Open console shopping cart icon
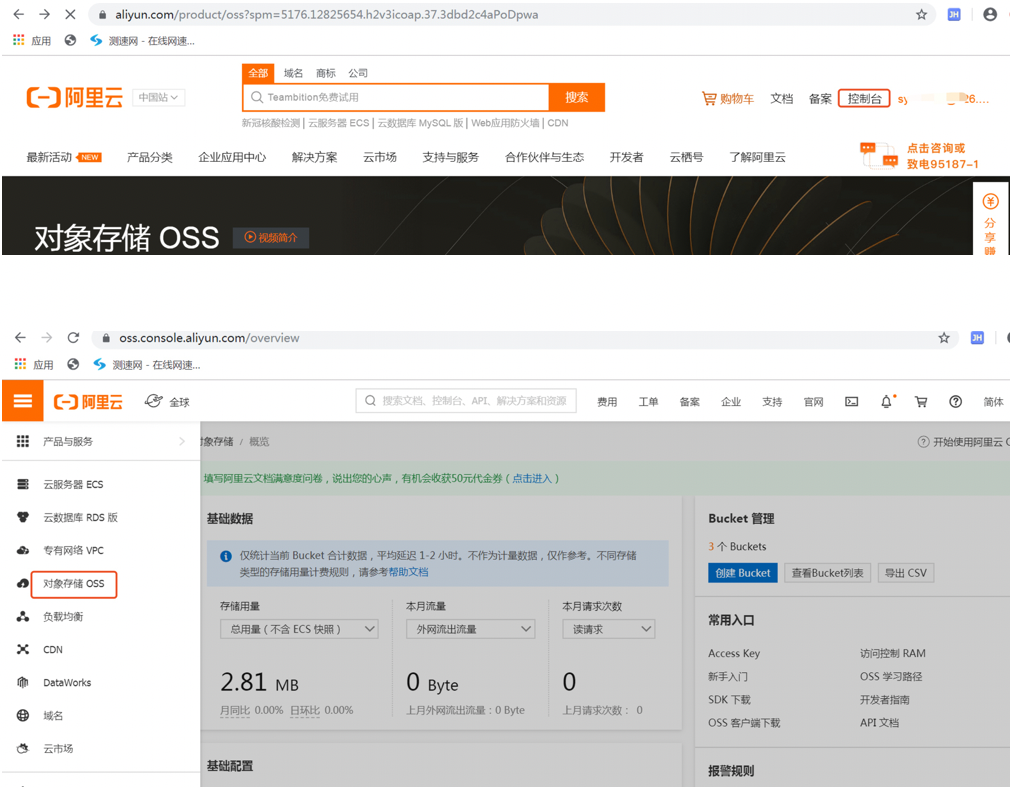This screenshot has width=1010, height=788. pos(921,401)
